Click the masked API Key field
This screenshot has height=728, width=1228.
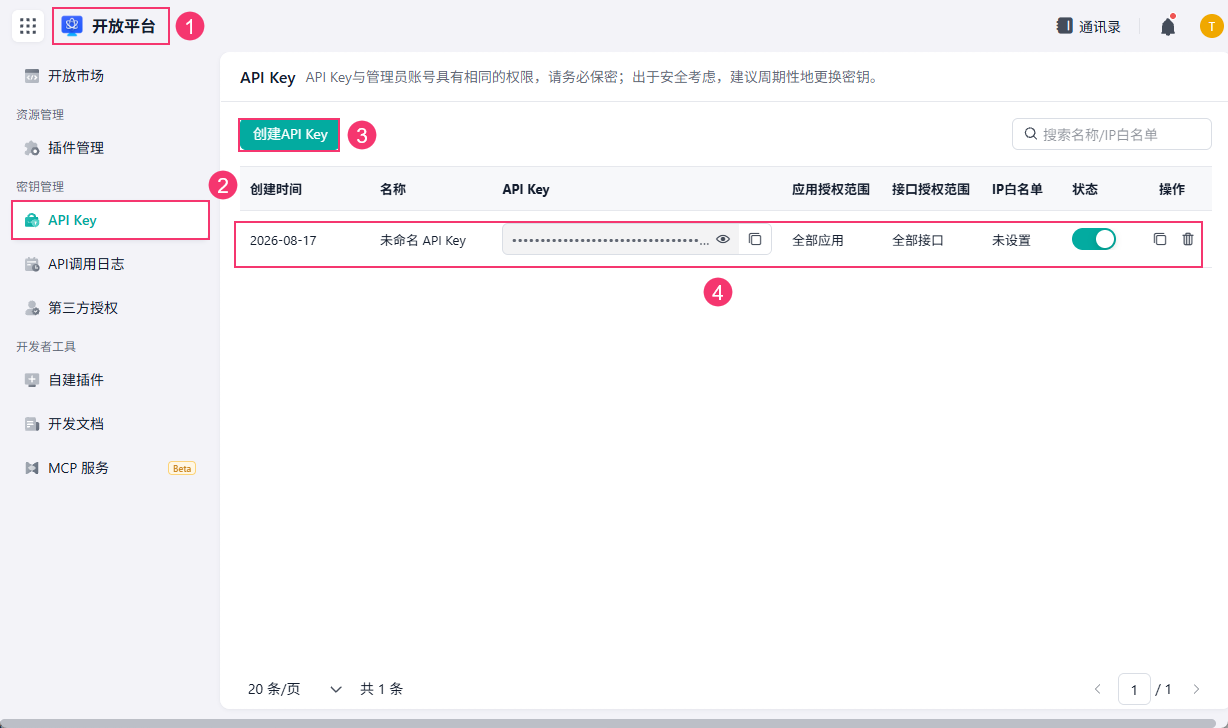tap(620, 240)
